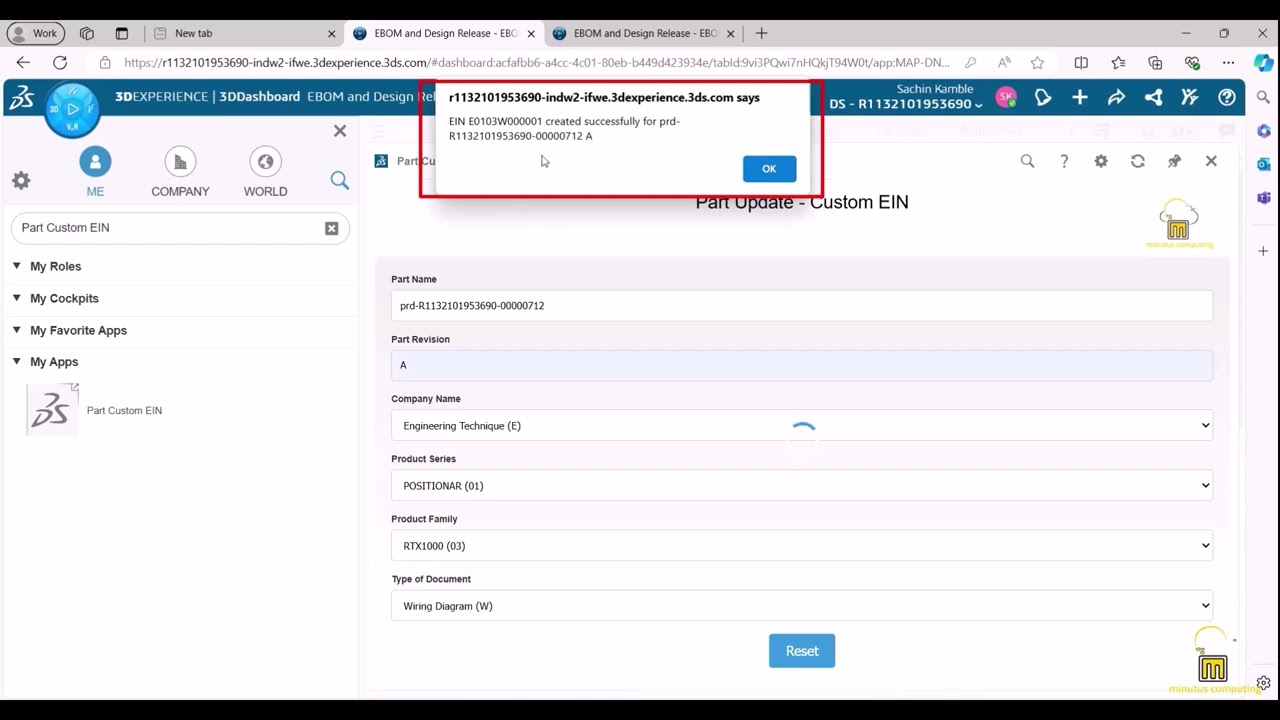Click the Part Name input field
1280x720 pixels.
(x=802, y=305)
